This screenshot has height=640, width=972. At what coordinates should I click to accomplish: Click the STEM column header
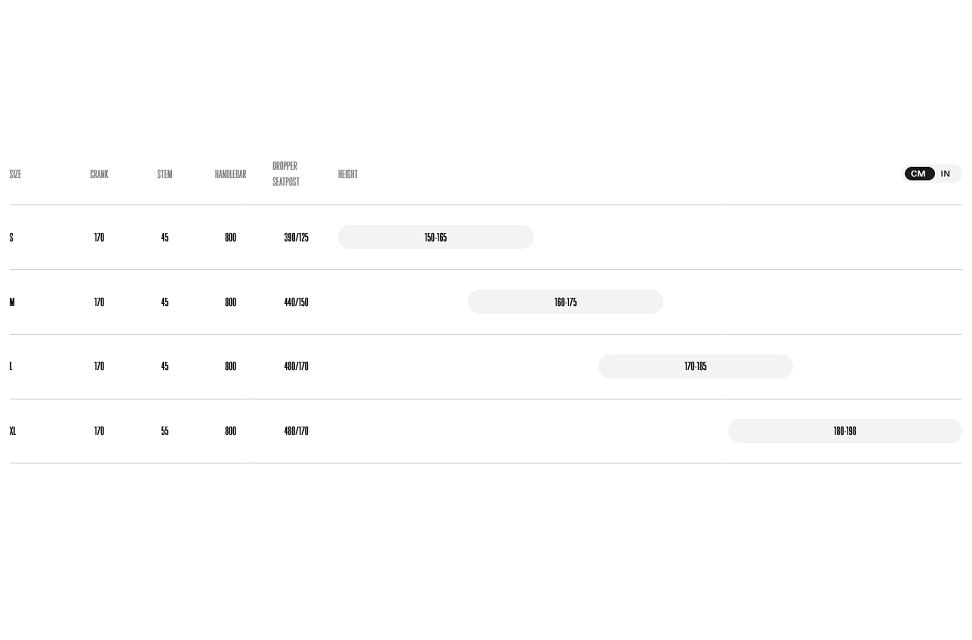165,174
